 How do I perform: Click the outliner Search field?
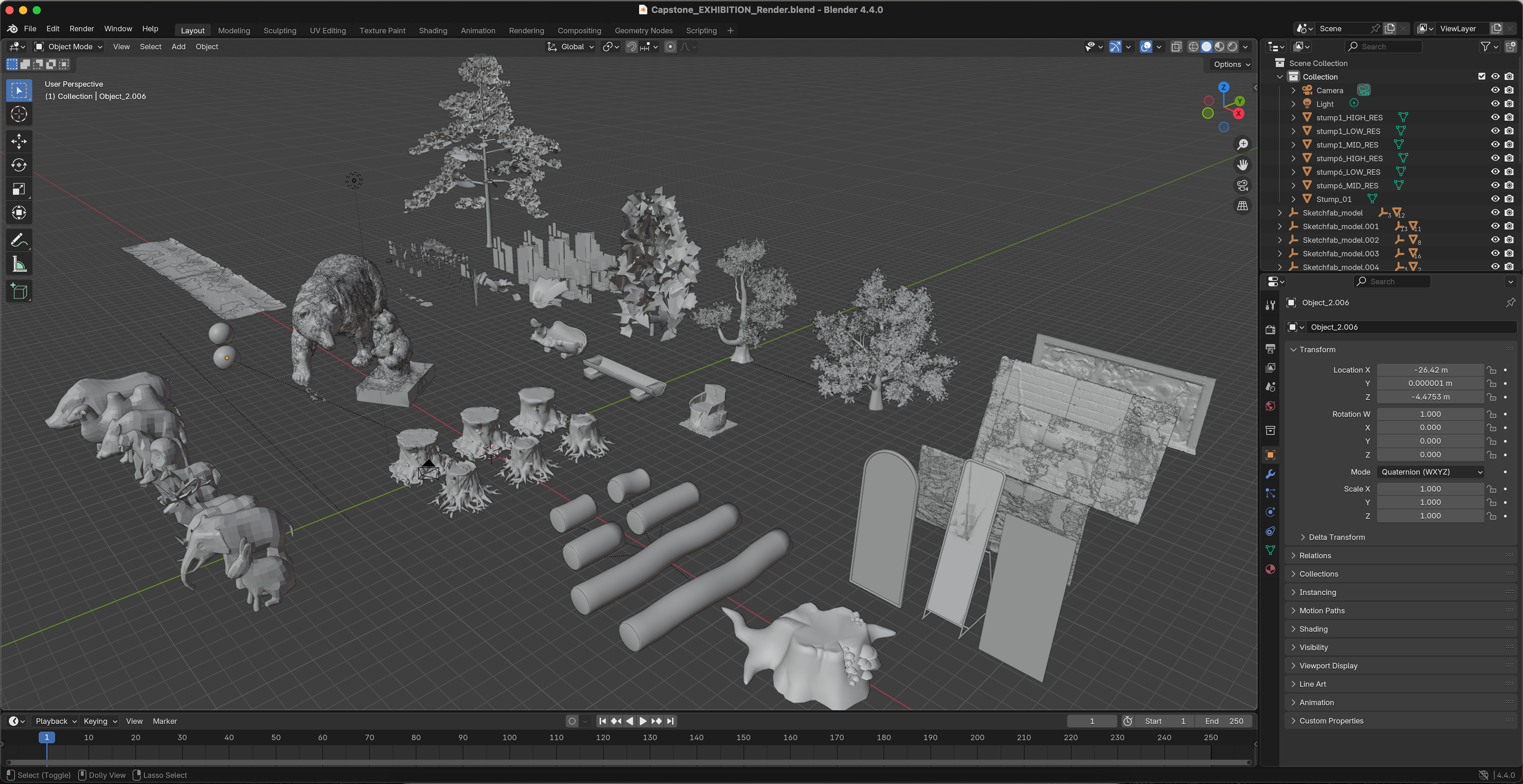[1383, 47]
